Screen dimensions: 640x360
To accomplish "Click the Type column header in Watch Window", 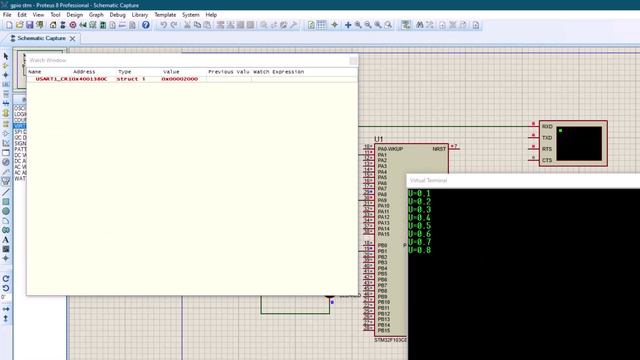I will (124, 71).
